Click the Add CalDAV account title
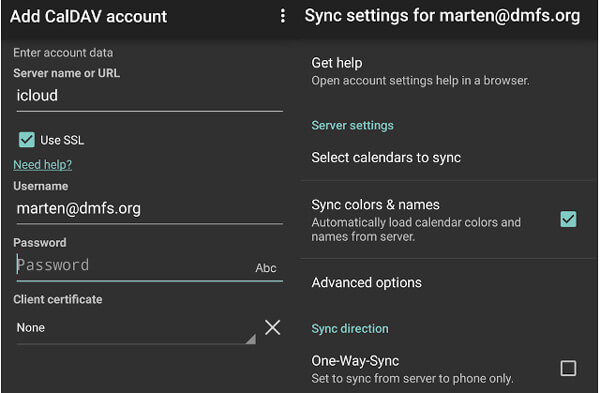 (x=88, y=16)
